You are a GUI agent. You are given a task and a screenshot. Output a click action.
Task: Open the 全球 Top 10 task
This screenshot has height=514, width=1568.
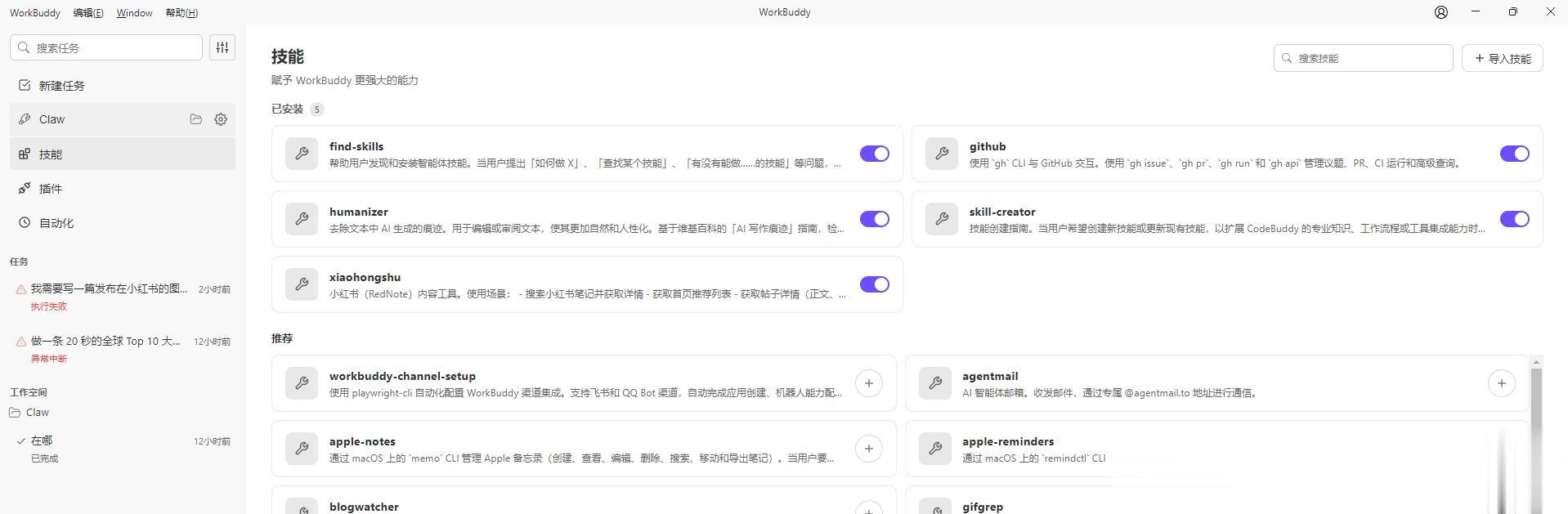(x=123, y=349)
